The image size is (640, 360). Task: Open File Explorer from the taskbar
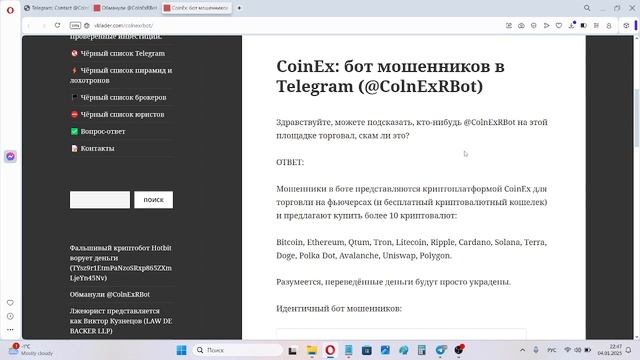(x=312, y=350)
